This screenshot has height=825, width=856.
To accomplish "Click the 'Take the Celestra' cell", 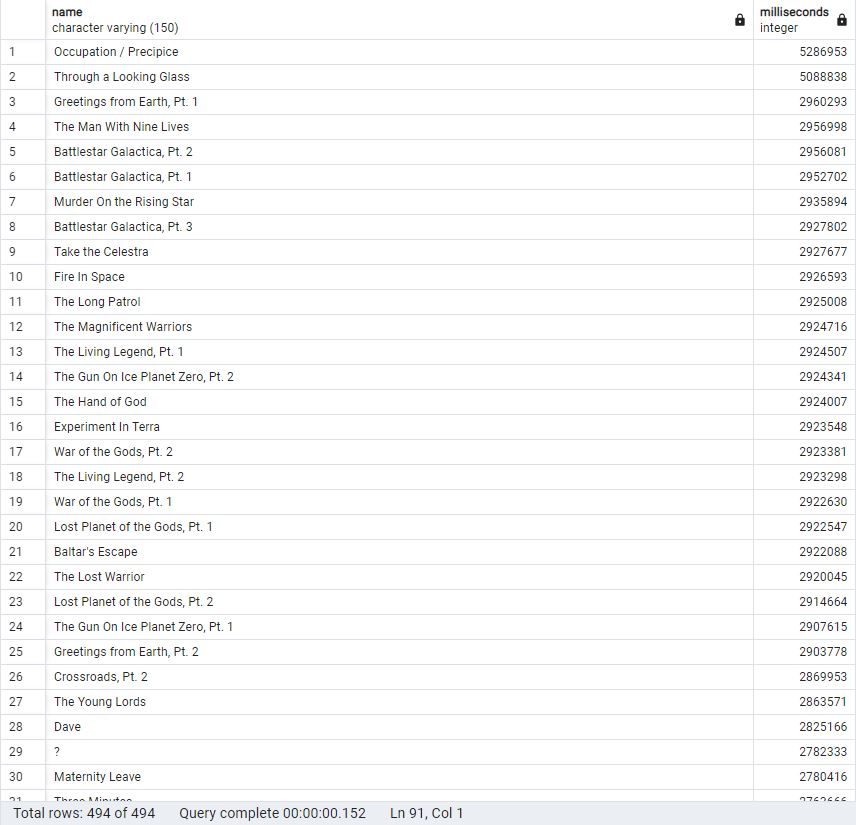I will (x=400, y=252).
